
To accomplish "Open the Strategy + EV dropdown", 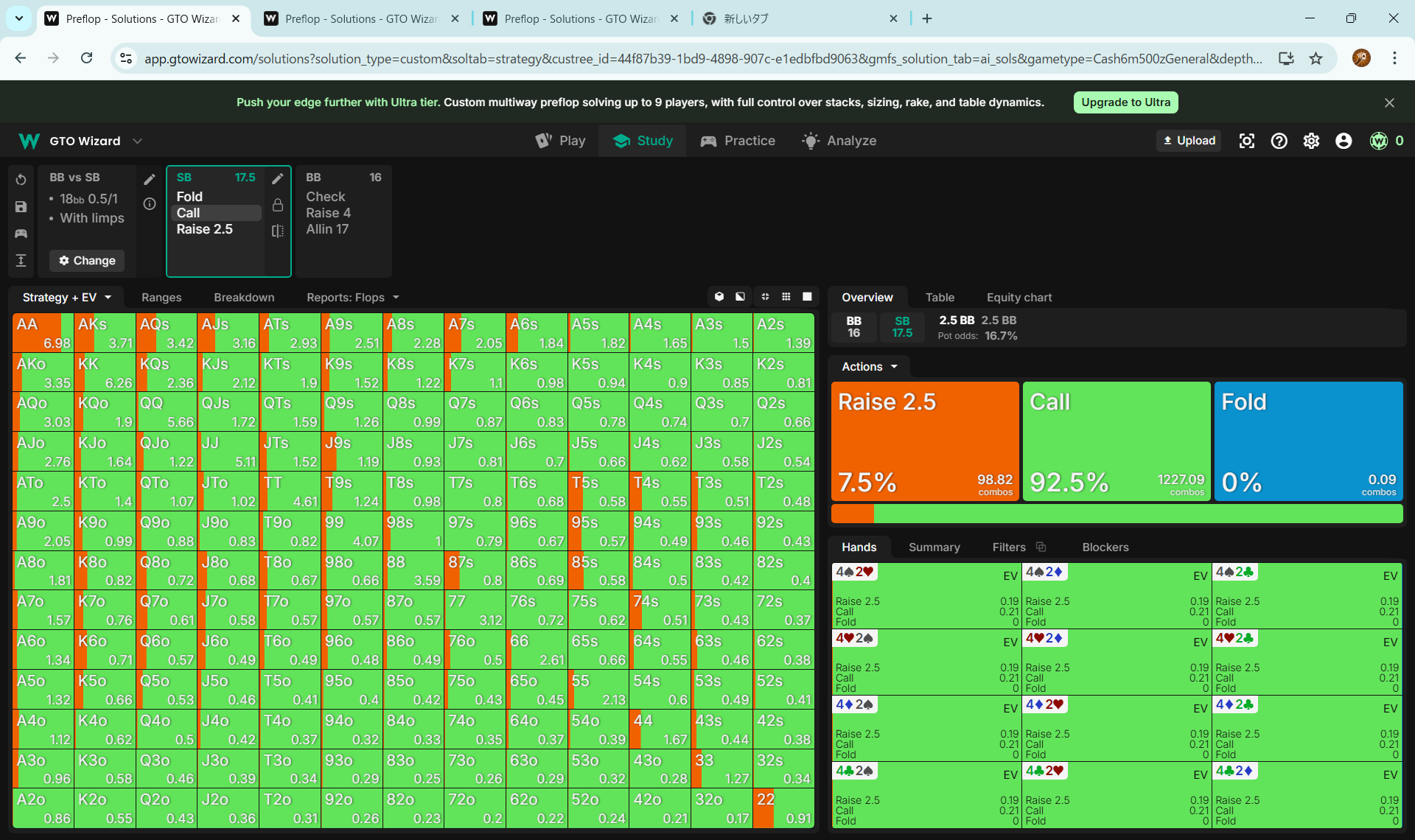I will pyautogui.click(x=66, y=297).
